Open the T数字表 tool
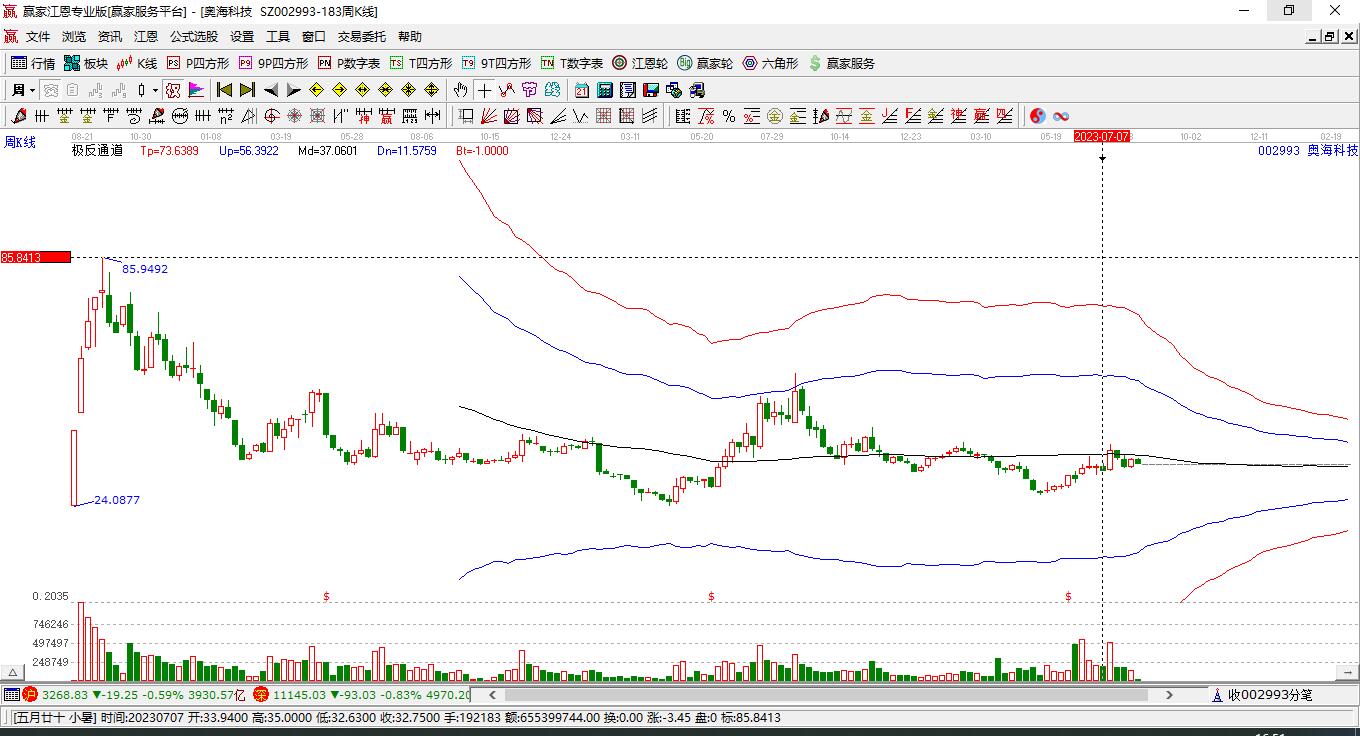1360x736 pixels. click(x=572, y=63)
